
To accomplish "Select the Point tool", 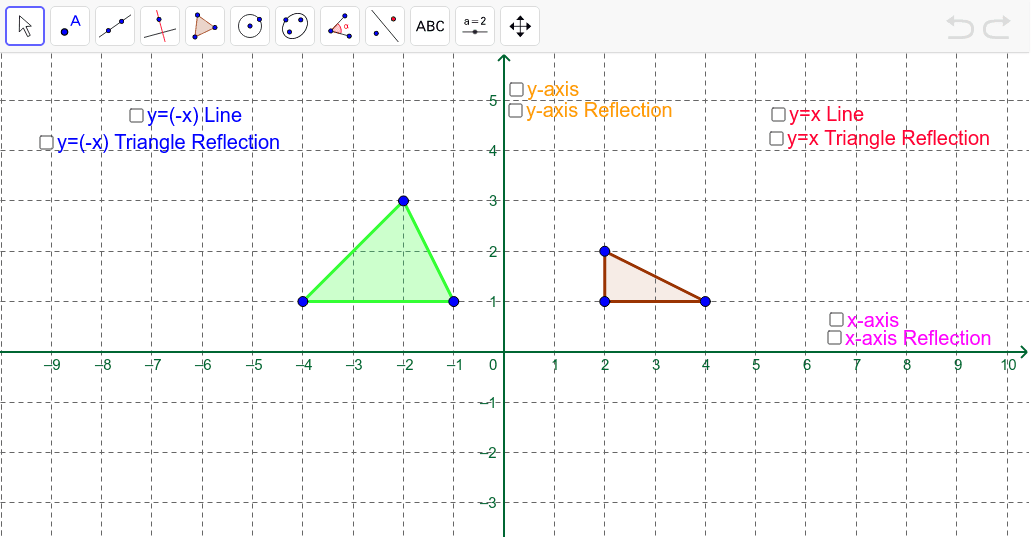I will click(70, 26).
